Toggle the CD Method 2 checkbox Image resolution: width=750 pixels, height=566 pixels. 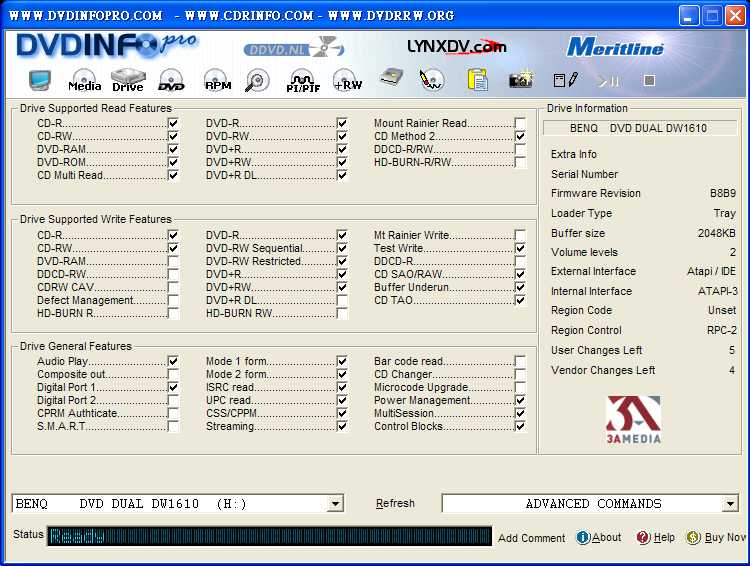click(520, 136)
